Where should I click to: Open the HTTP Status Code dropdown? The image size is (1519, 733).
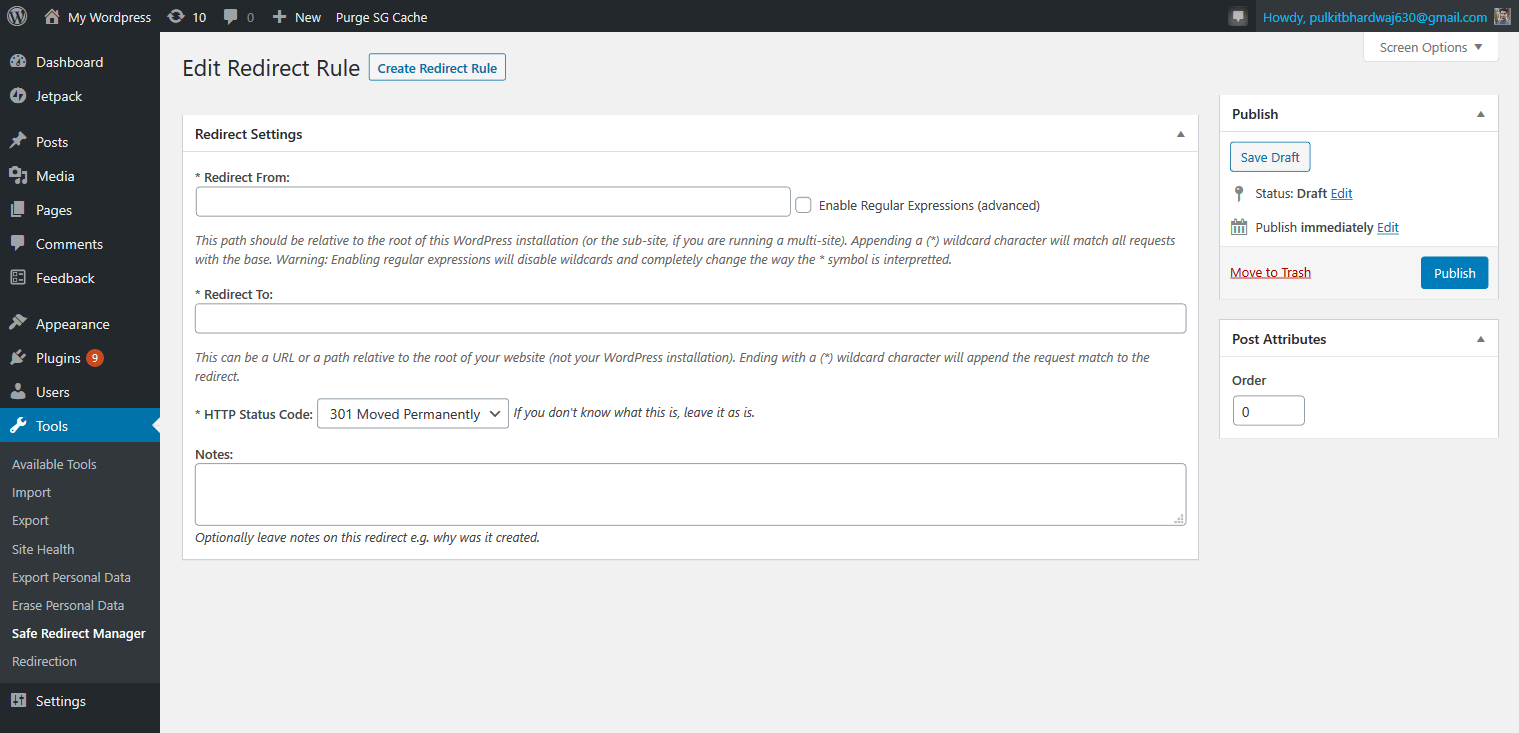pyautogui.click(x=412, y=413)
